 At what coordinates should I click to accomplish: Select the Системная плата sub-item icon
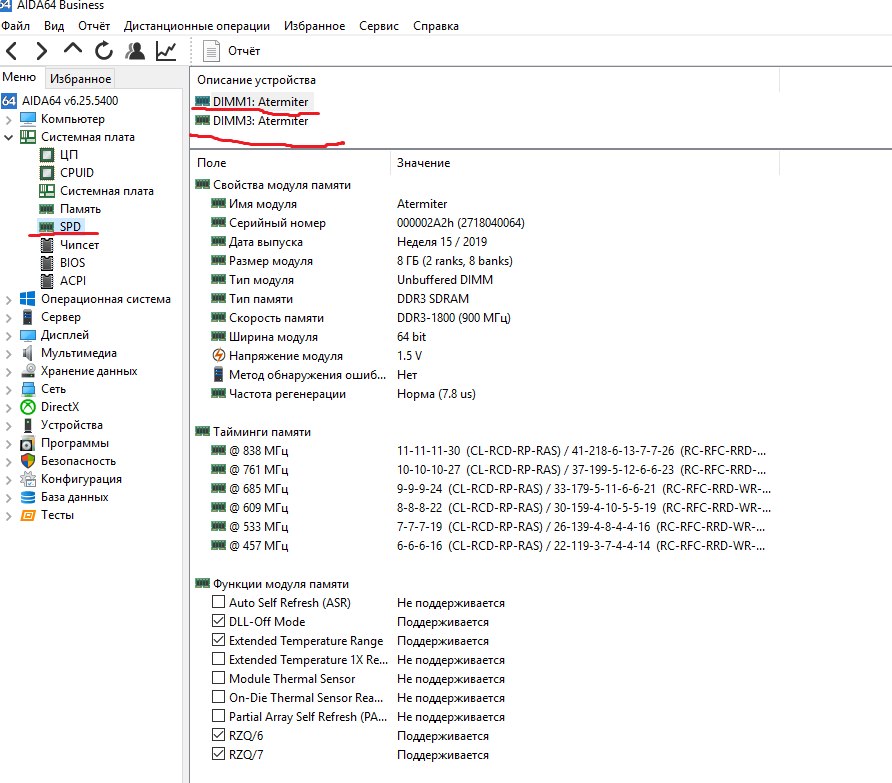click(x=47, y=191)
